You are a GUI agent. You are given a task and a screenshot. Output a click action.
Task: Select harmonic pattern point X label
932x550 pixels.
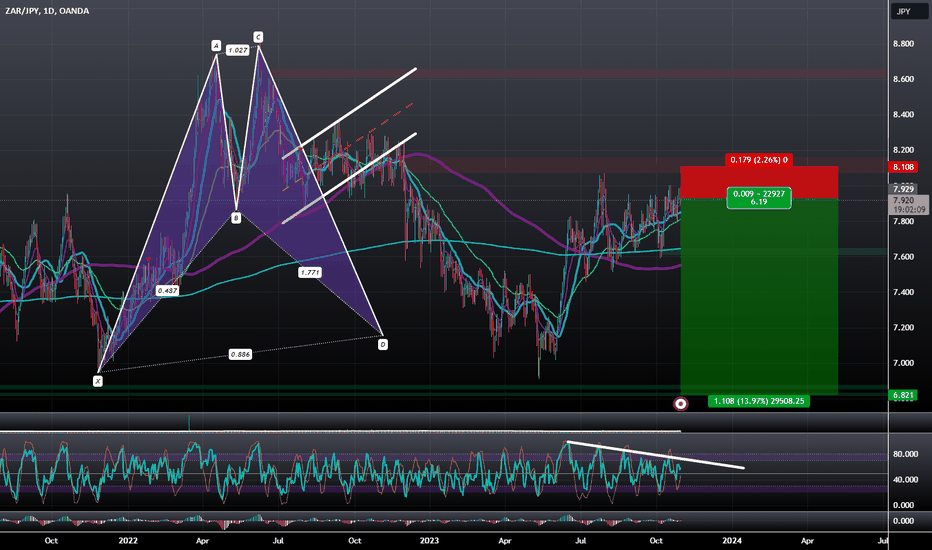coord(98,381)
